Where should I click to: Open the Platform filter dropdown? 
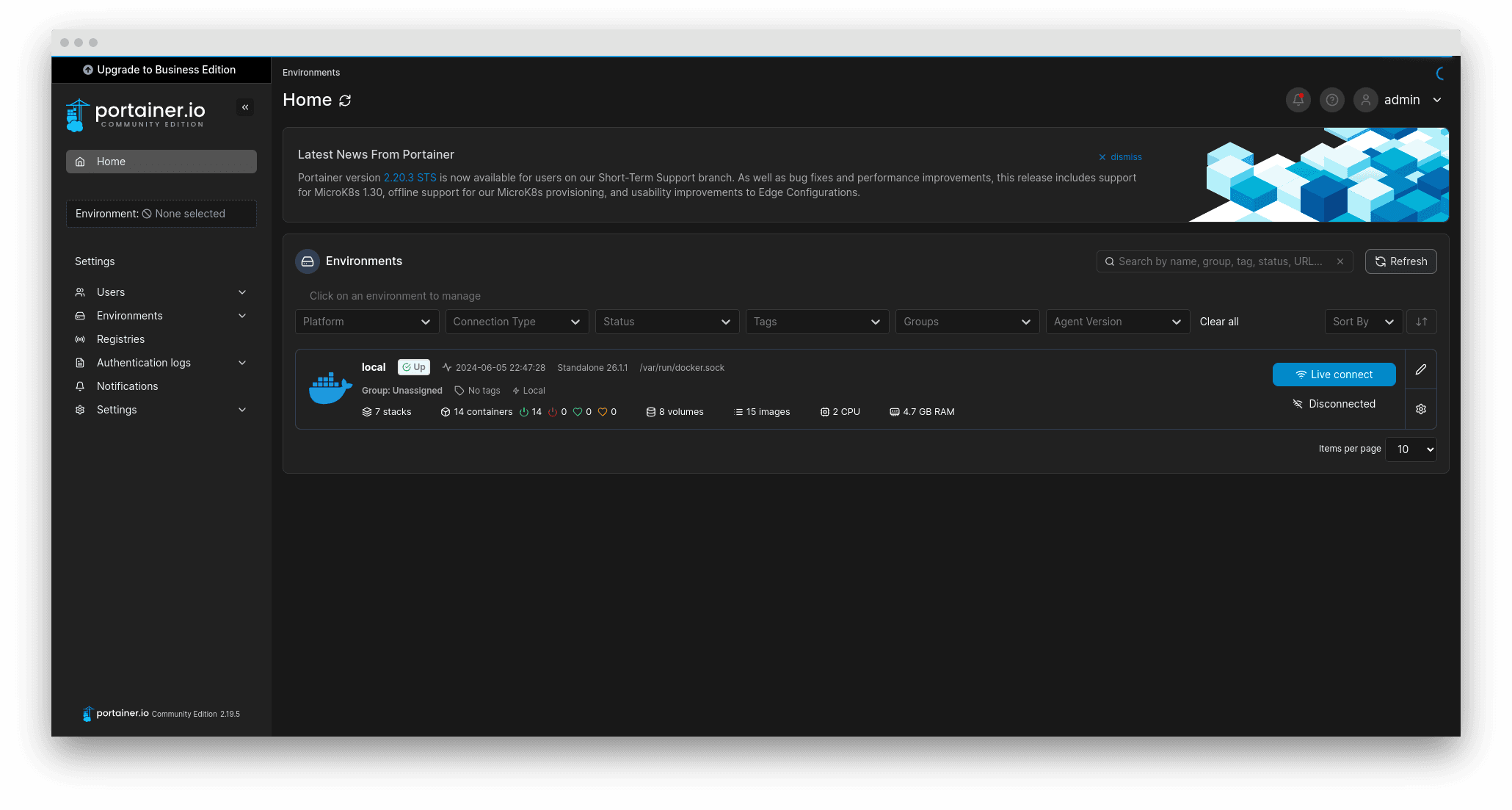[367, 322]
